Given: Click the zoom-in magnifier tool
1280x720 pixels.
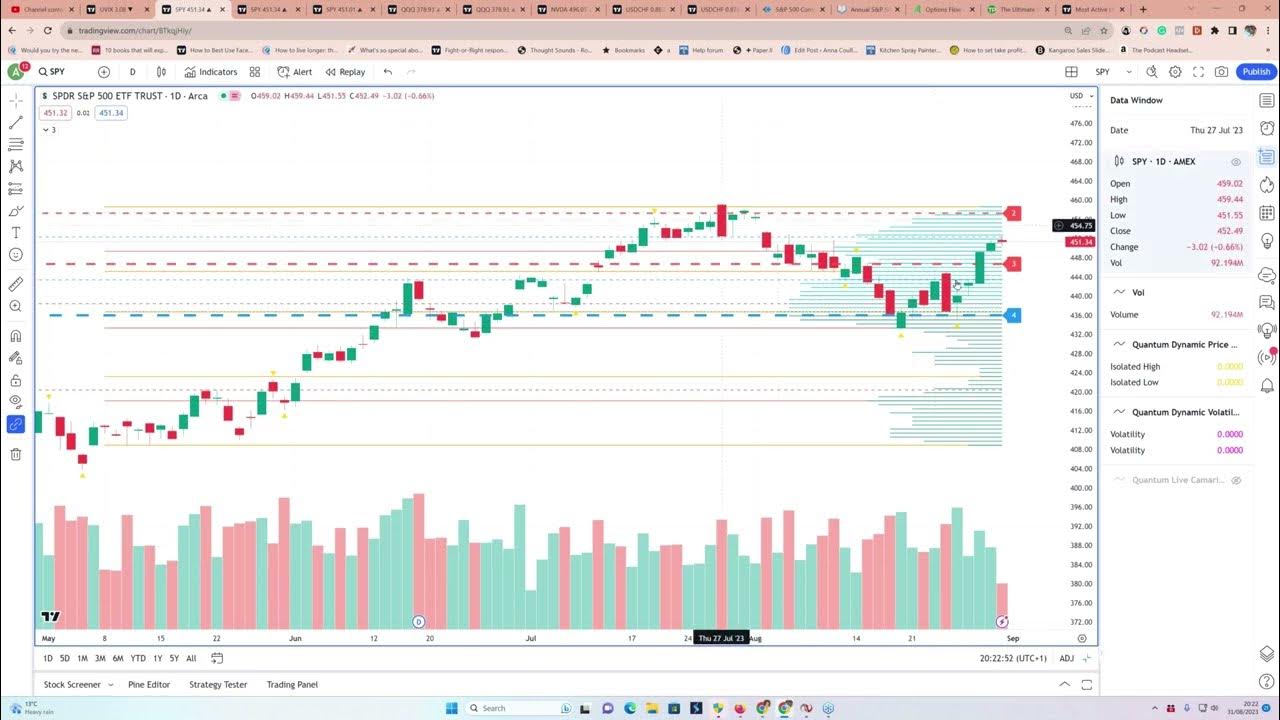Looking at the screenshot, I should 16,306.
